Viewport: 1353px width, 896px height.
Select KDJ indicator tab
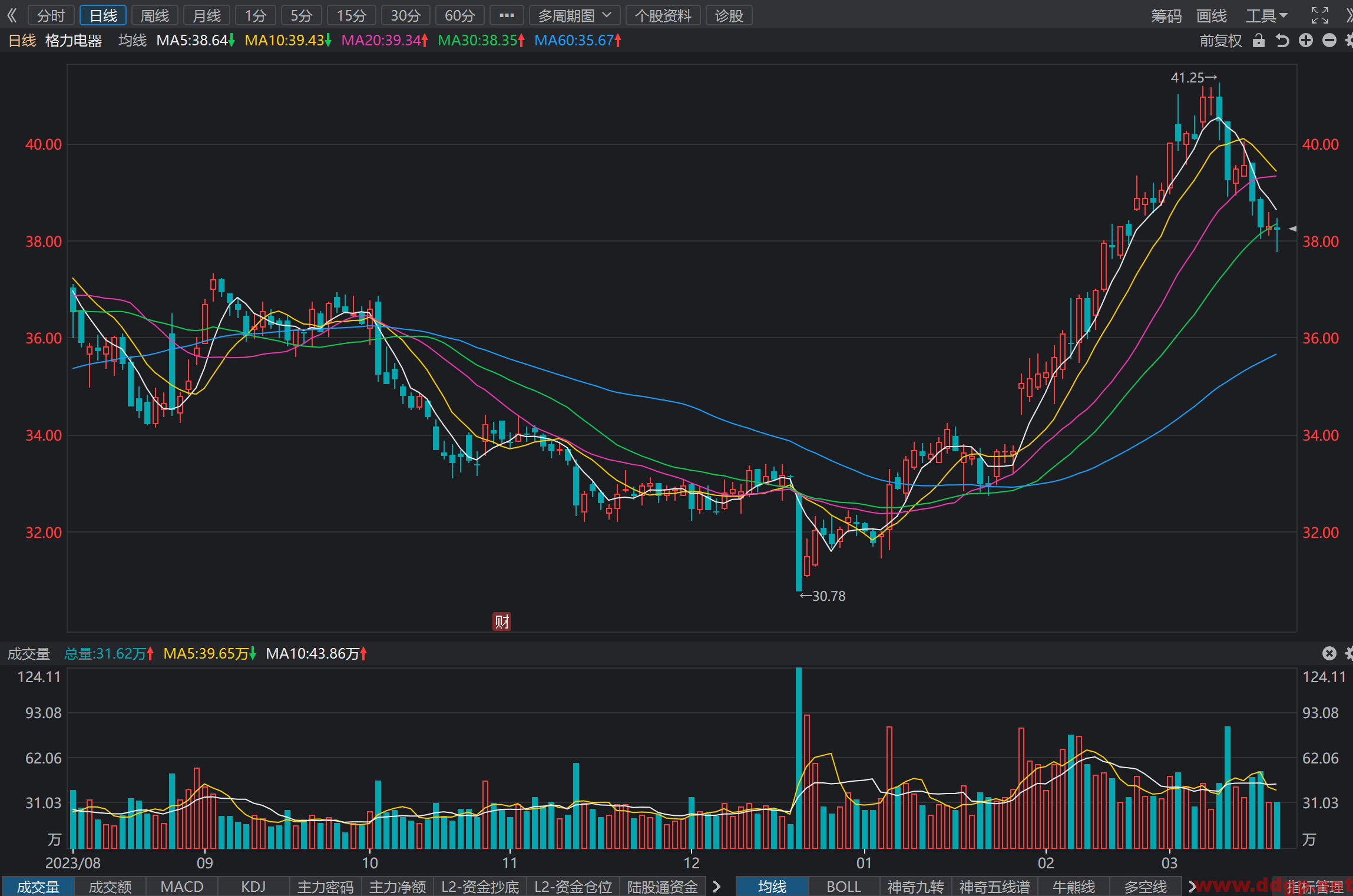[x=253, y=887]
